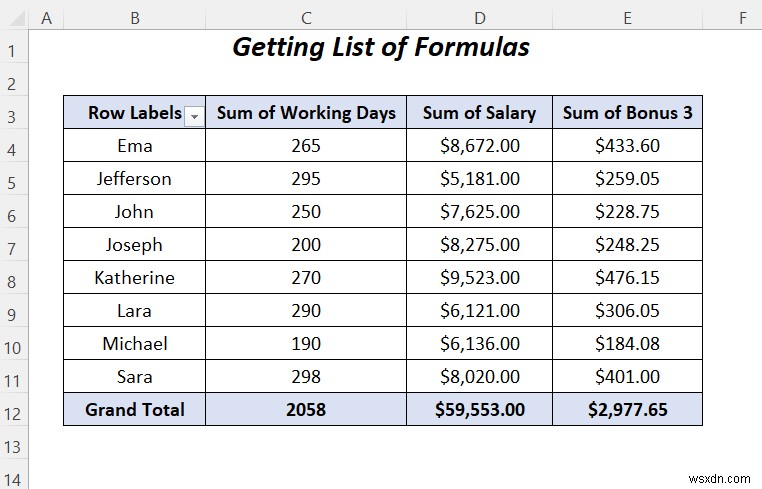Screen dimensions: 762x489
Task: Select the Sum of Bonus 3 header cell
Action: click(x=628, y=113)
